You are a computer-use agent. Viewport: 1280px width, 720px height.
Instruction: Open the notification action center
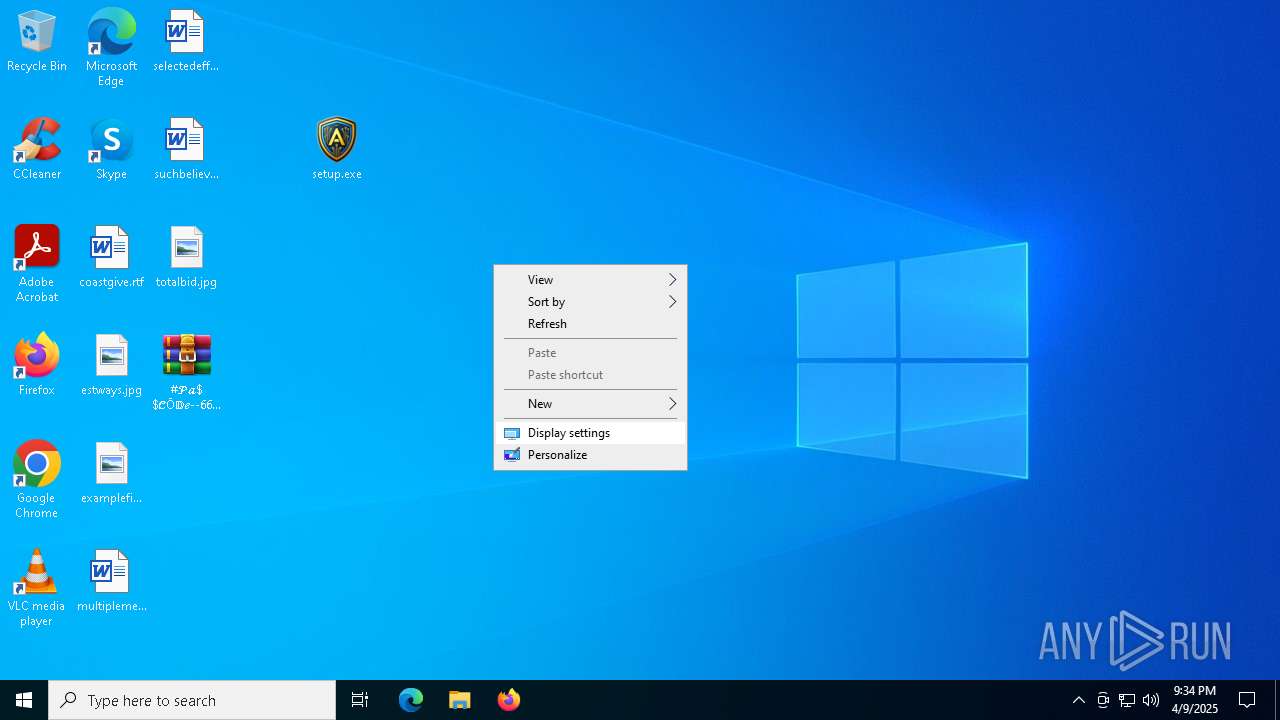(x=1247, y=700)
